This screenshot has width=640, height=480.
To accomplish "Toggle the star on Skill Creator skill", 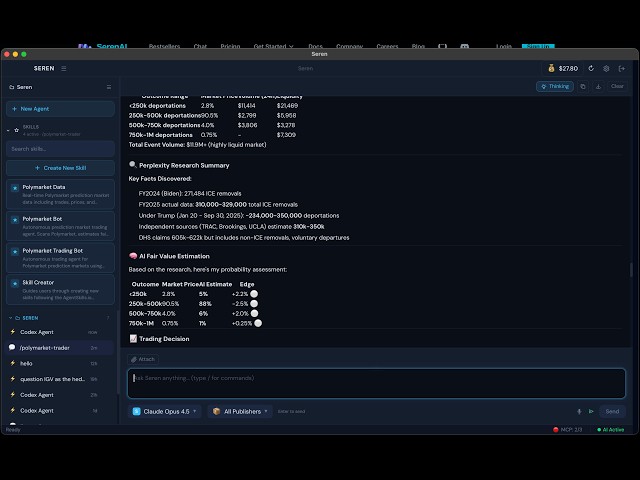I will [x=15, y=283].
